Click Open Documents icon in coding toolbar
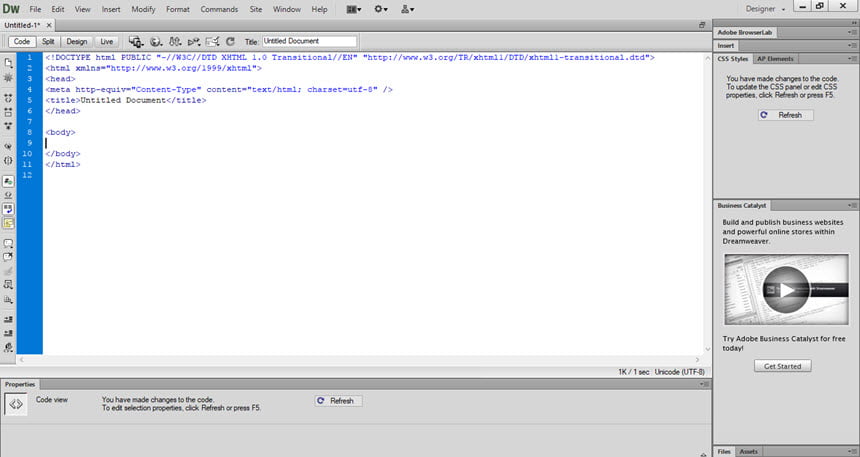The width and height of the screenshot is (860, 457). tap(8, 63)
